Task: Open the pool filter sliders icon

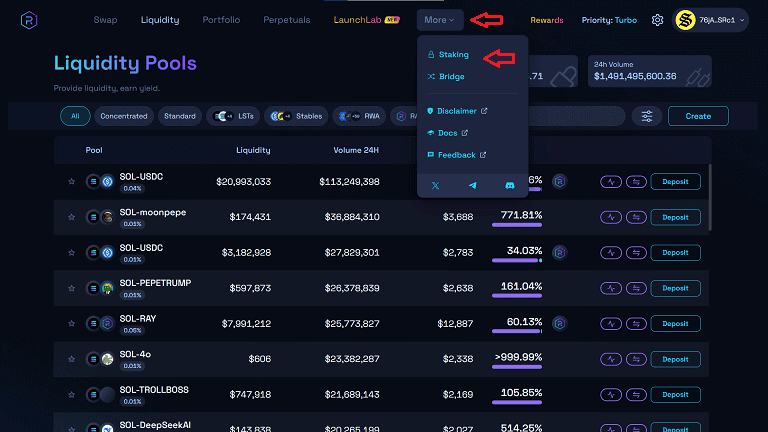Action: click(647, 116)
